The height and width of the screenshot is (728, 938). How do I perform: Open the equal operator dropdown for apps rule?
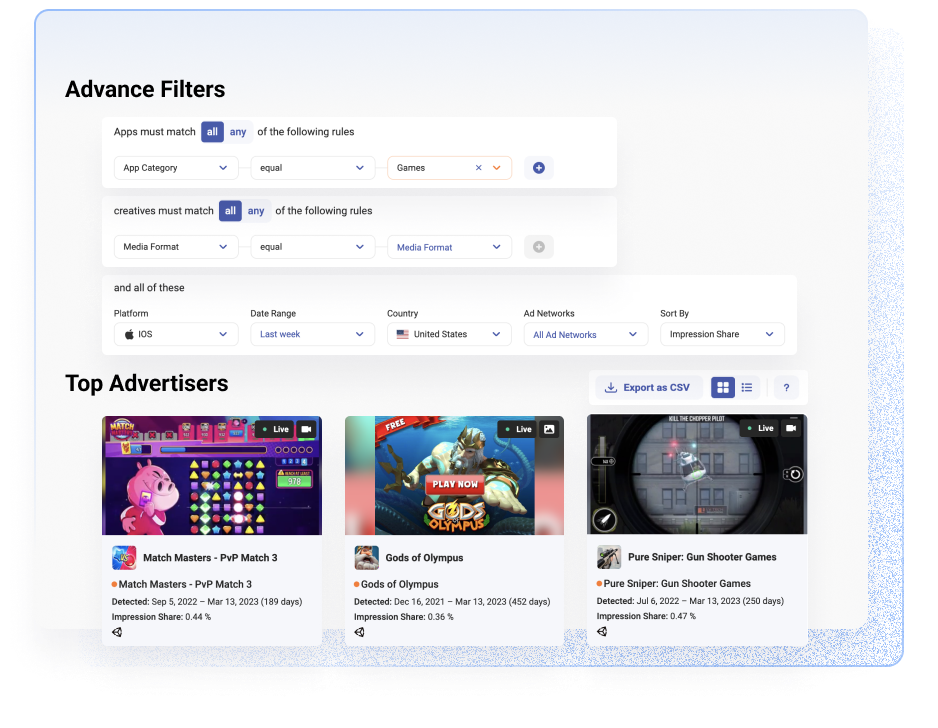(312, 168)
